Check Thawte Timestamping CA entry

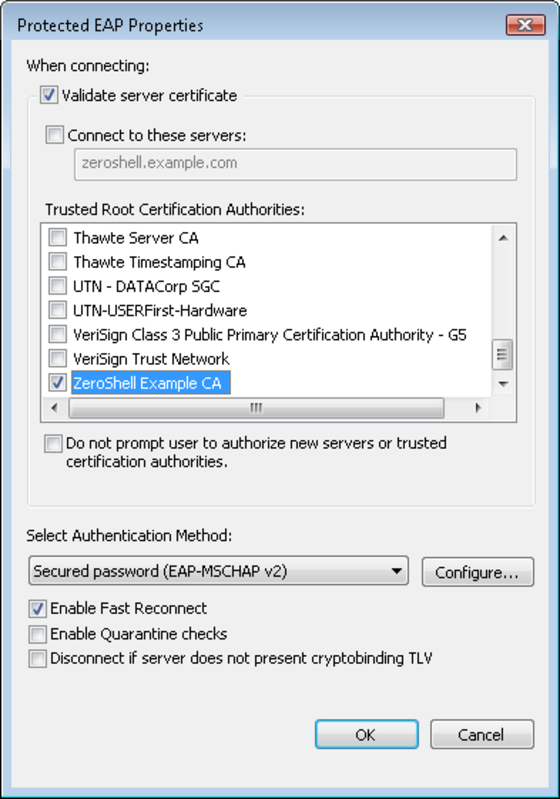(58, 262)
